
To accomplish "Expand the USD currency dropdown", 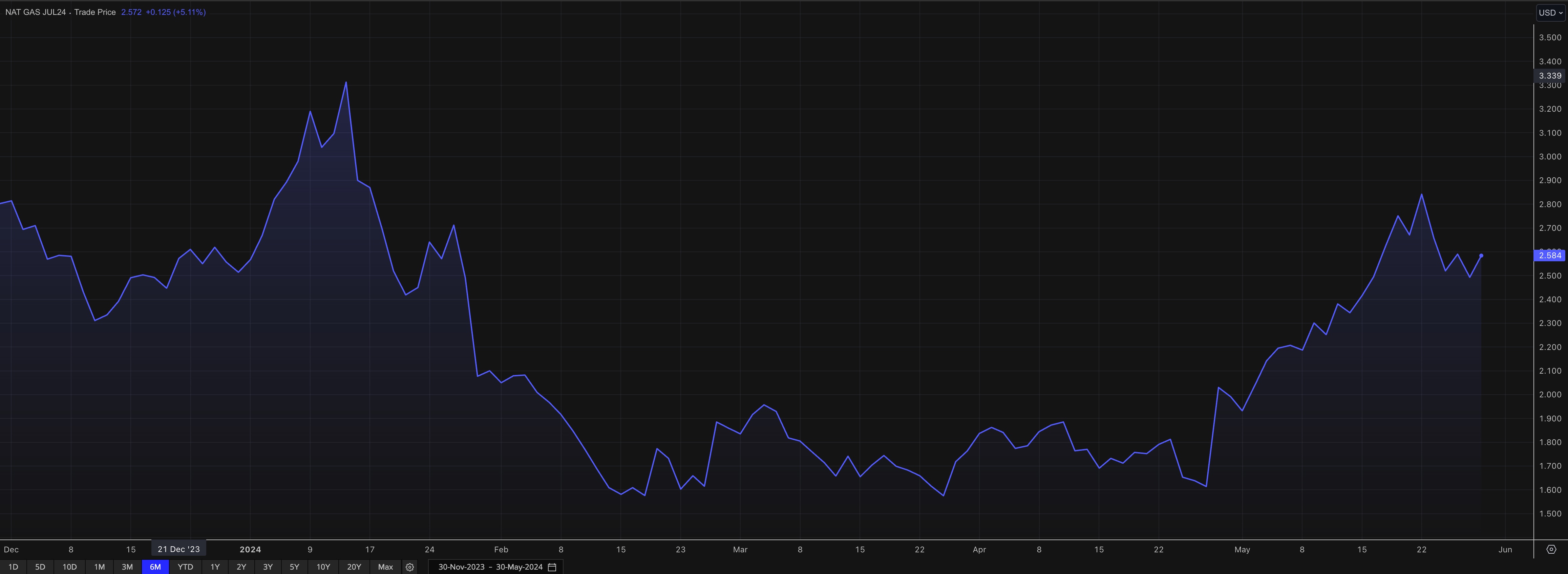I will click(1550, 12).
